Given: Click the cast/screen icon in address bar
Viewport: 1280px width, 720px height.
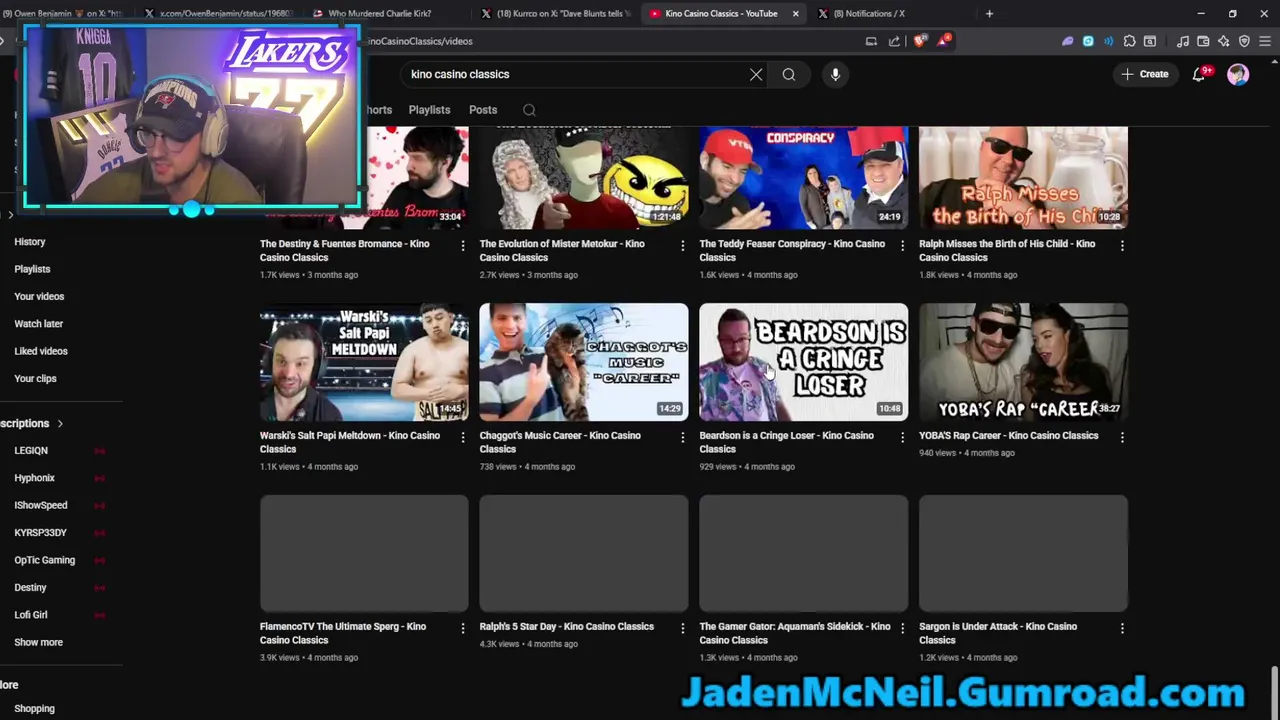Looking at the screenshot, I should [871, 41].
